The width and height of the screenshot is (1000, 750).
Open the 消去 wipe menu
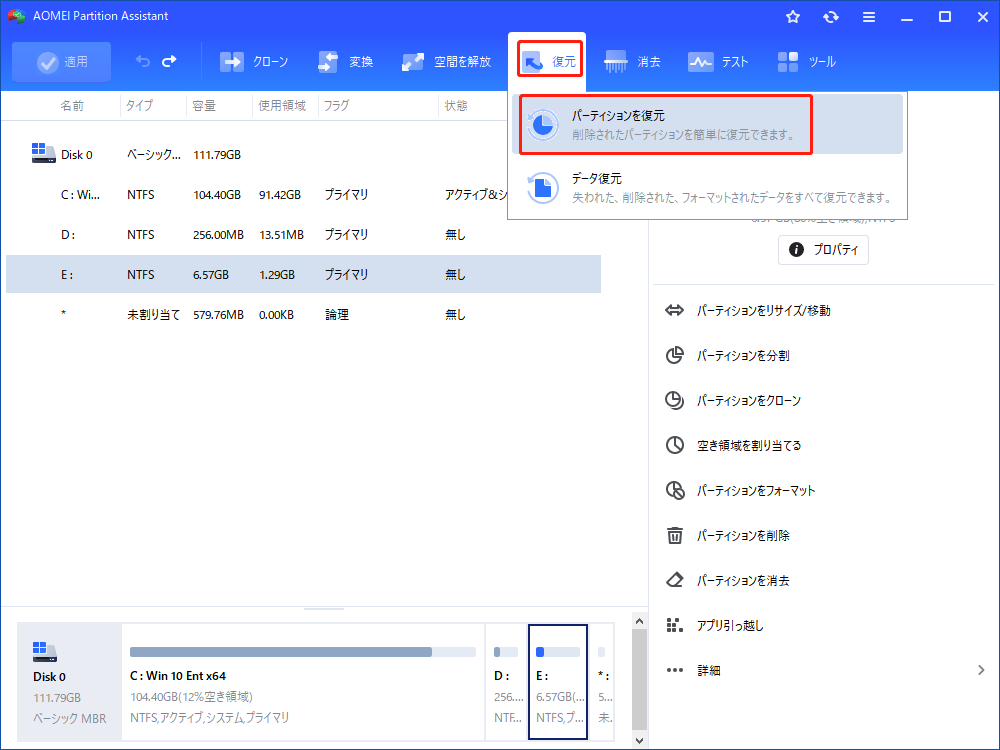tap(632, 62)
